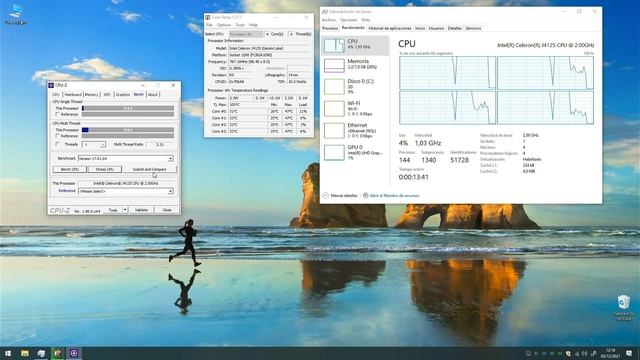Viewport: 640px width, 360px height.
Task: Switch to the Usuarios tab
Action: 436,28
